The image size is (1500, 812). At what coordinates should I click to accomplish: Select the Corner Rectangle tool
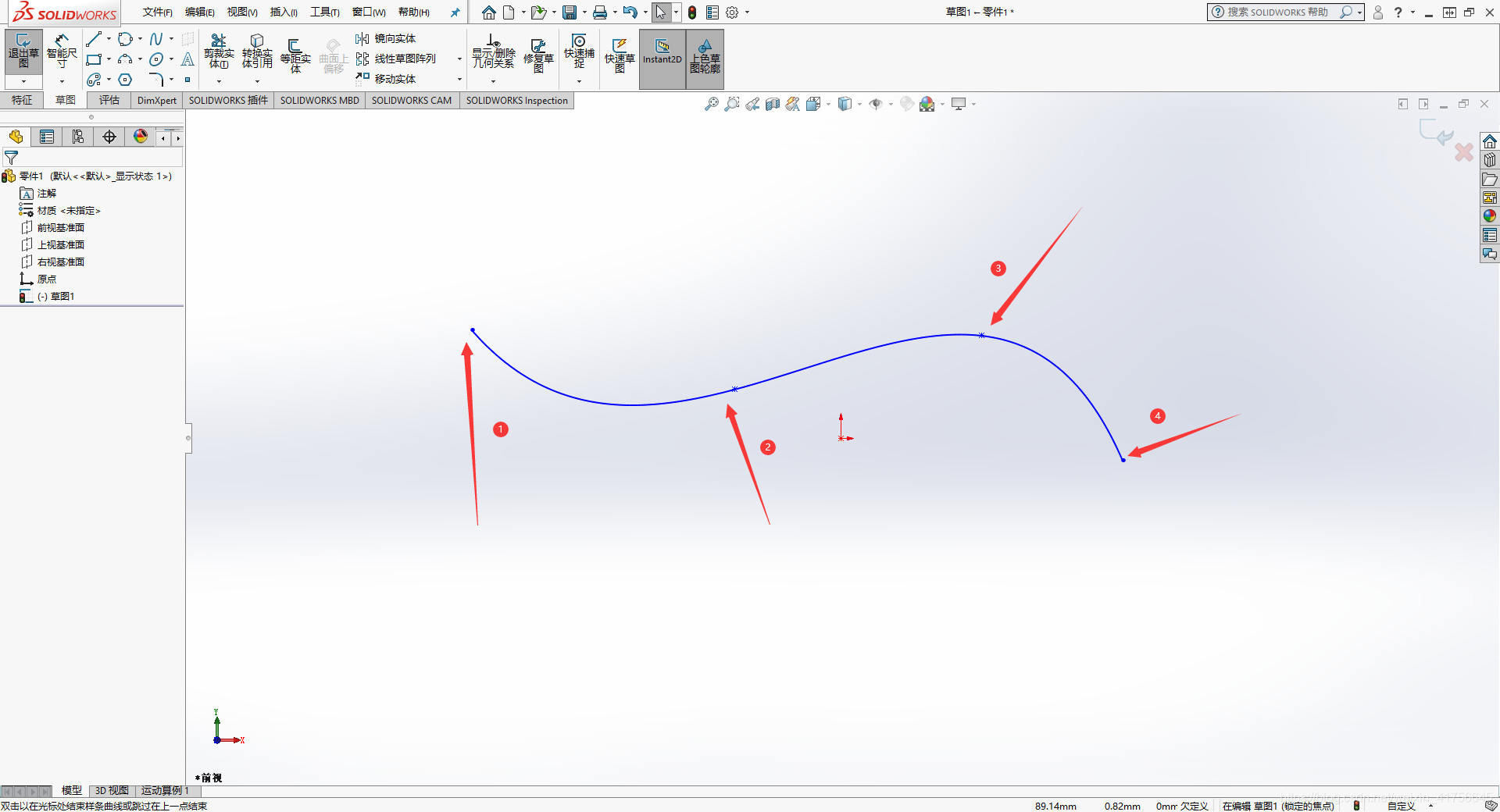pyautogui.click(x=94, y=59)
